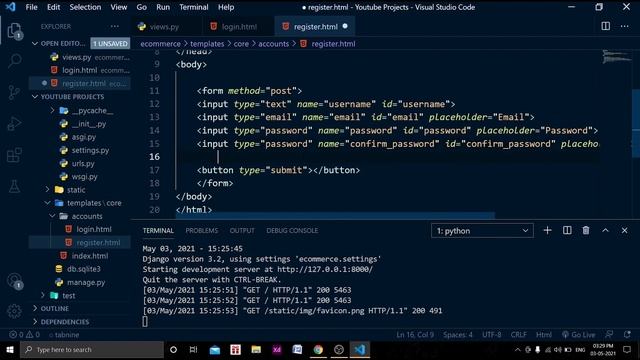
Task: Create a new terminal with plus icon
Action: coord(547,231)
